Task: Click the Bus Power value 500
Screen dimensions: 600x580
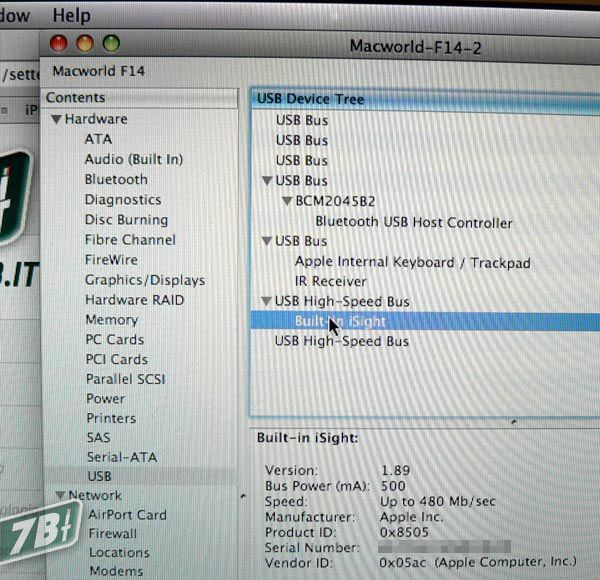Action: tap(393, 486)
